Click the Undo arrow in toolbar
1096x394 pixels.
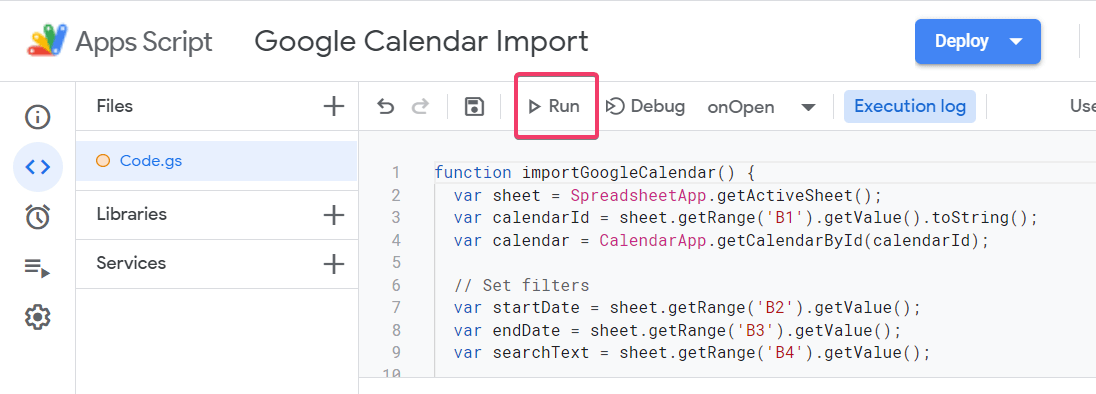(385, 106)
